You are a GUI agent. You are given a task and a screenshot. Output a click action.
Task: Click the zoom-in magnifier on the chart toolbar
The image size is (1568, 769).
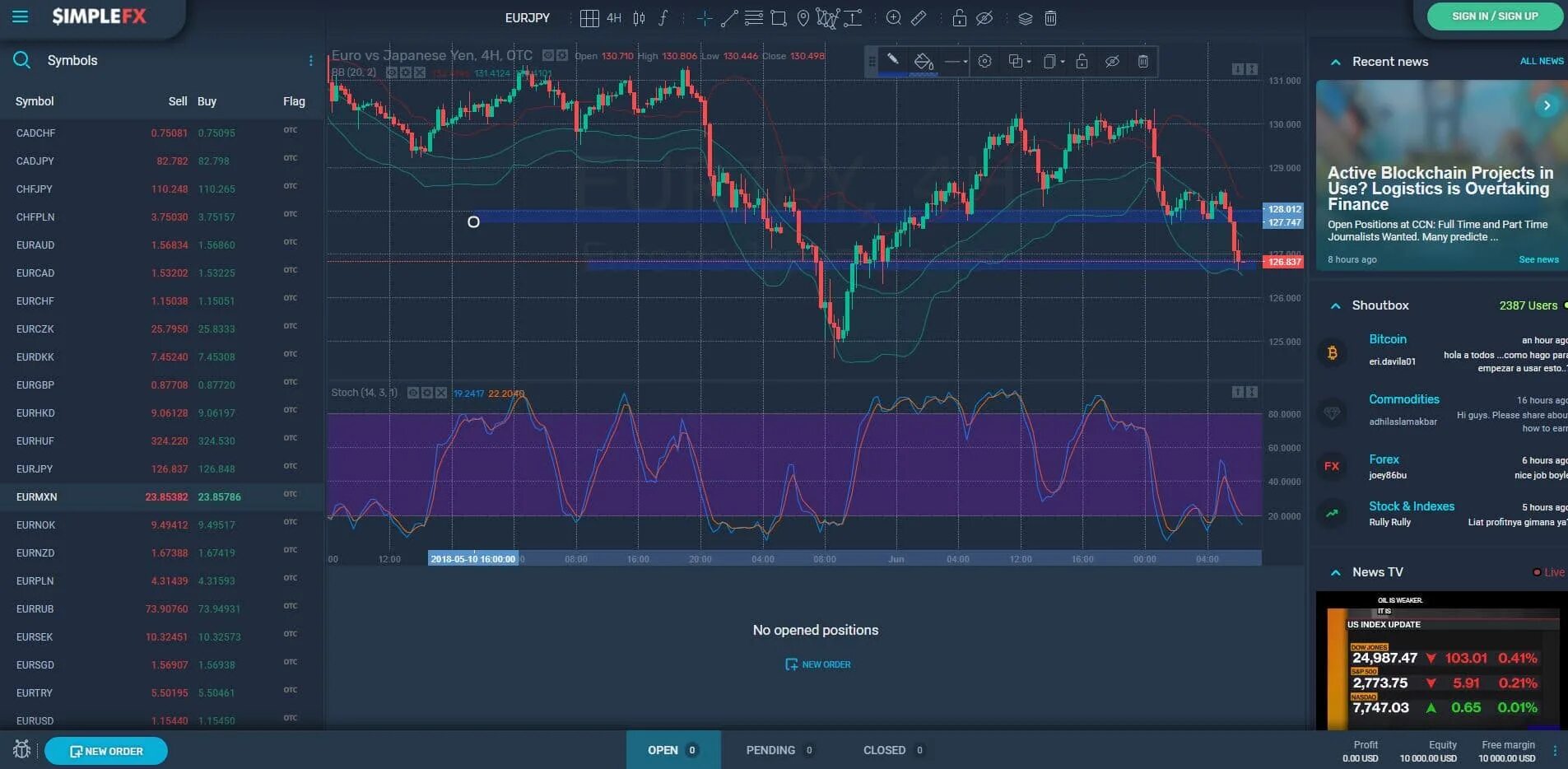(x=895, y=18)
